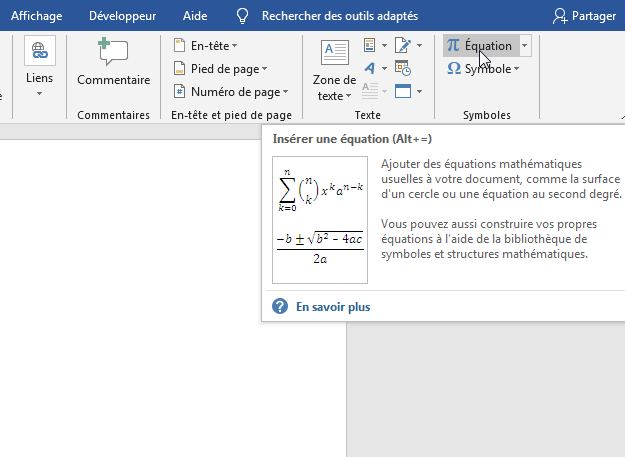Open the Développeur tab
This screenshot has width=625, height=457.
(122, 16)
